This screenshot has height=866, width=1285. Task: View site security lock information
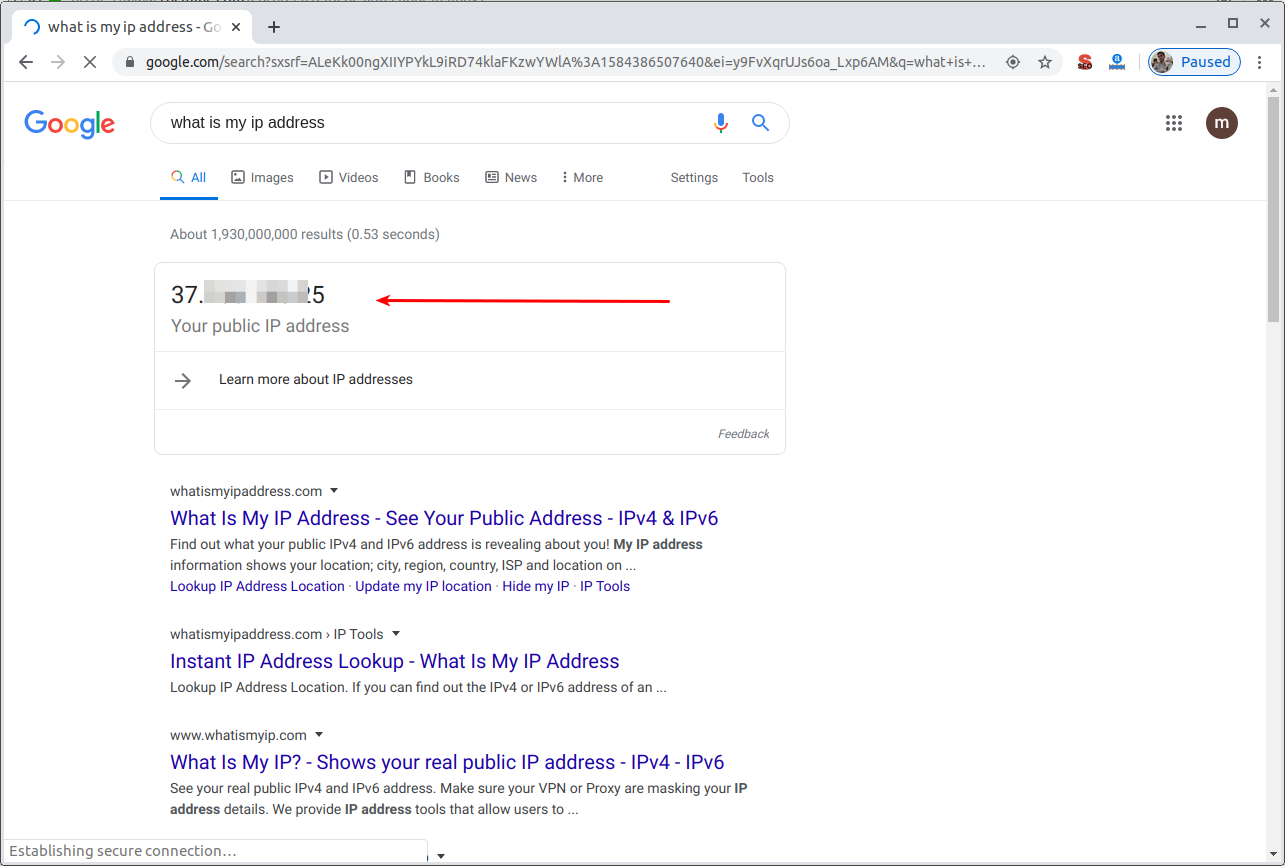click(x=129, y=62)
